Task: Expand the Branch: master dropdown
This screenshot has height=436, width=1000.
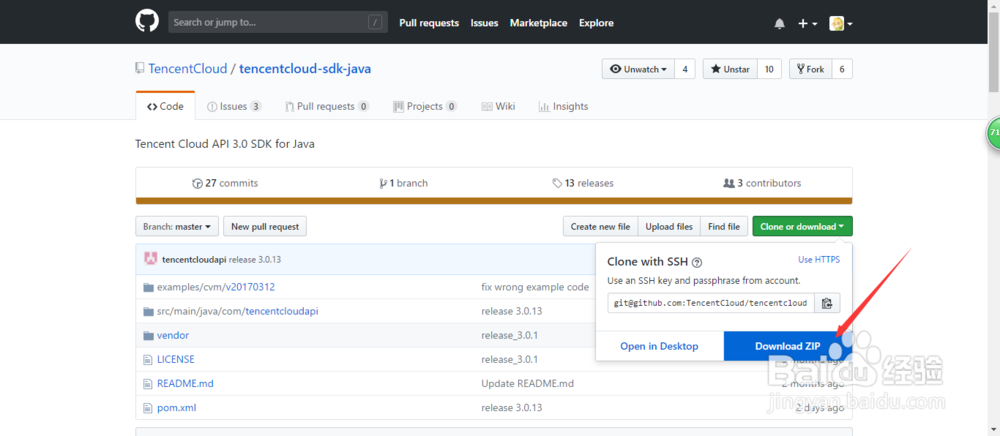Action: 176,227
